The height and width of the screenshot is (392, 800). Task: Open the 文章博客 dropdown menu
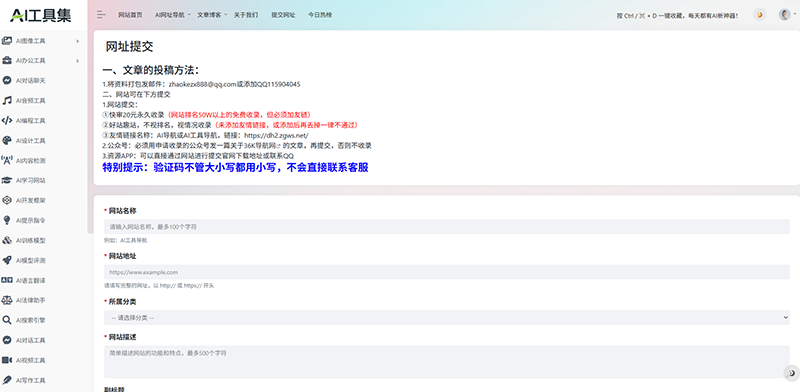[212, 15]
